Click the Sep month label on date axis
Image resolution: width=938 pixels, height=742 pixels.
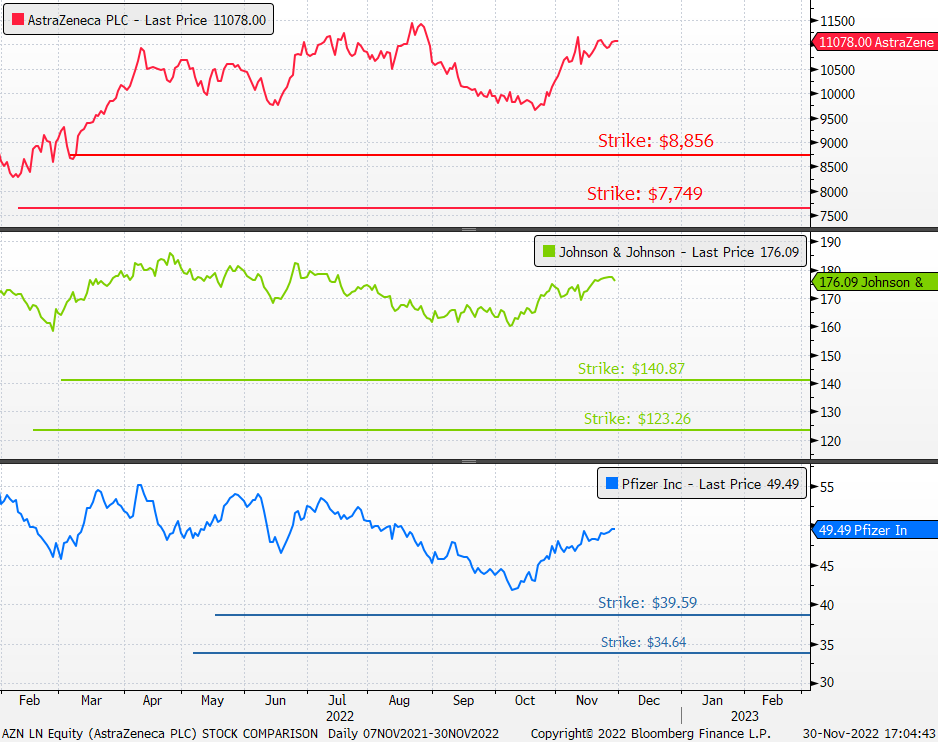point(463,700)
